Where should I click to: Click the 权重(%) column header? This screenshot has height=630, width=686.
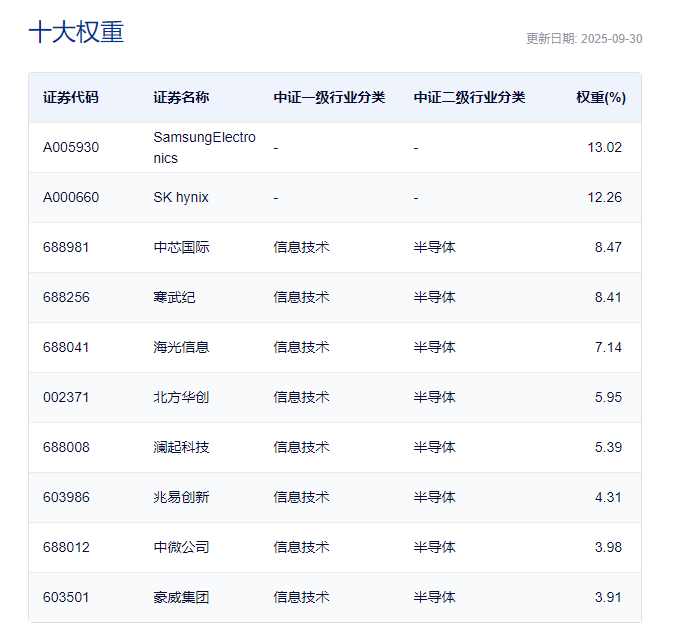pyautogui.click(x=601, y=97)
